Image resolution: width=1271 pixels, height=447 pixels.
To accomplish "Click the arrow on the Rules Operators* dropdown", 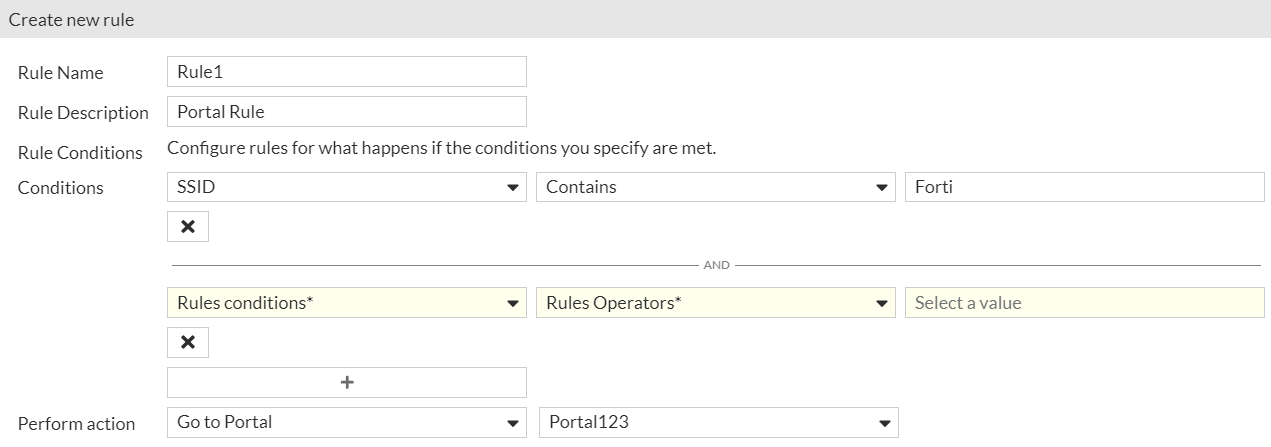I will (x=882, y=304).
